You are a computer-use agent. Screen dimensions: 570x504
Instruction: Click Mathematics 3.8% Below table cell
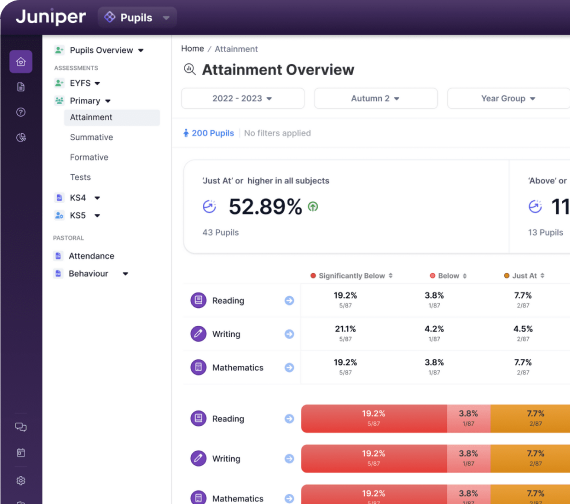[434, 367]
